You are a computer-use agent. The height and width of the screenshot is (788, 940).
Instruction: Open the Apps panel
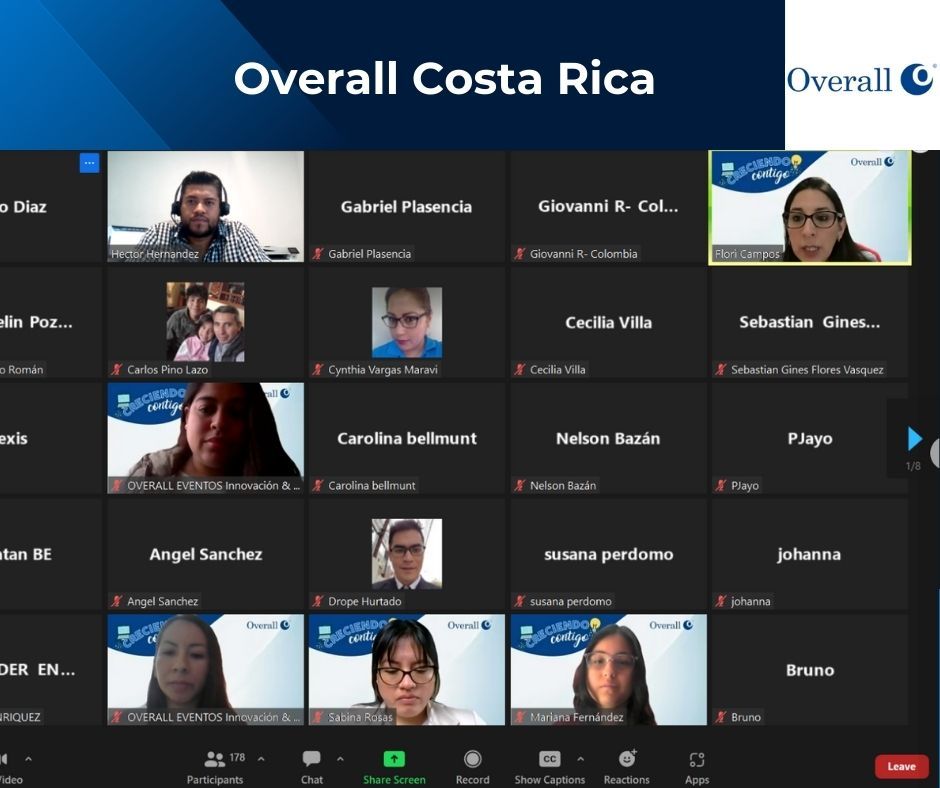click(697, 759)
